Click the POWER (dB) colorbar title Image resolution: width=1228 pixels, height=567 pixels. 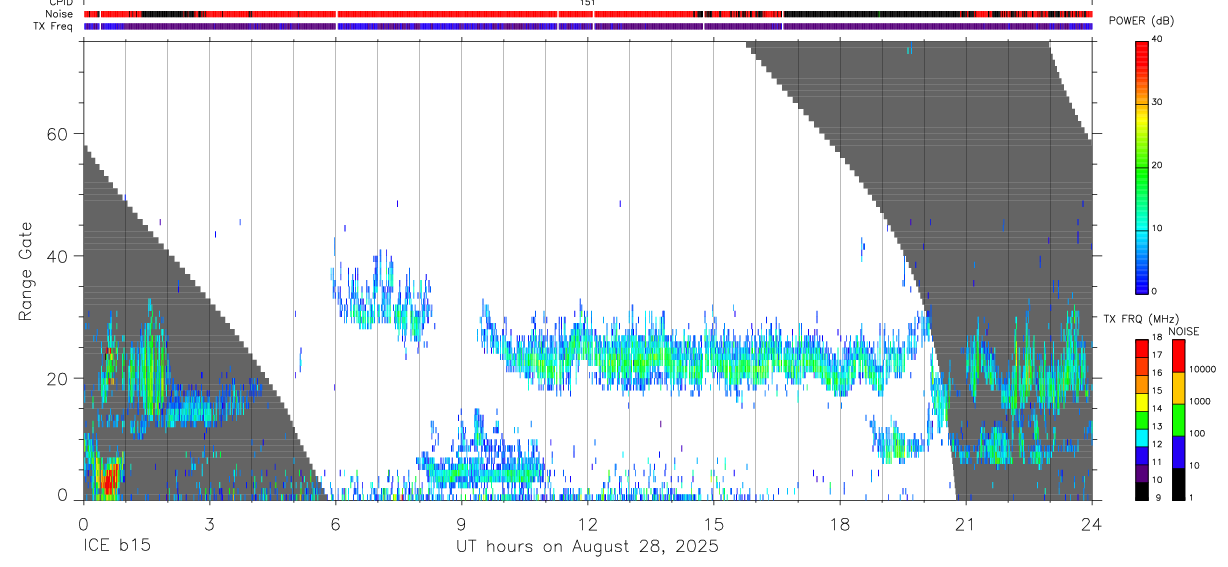tap(1141, 21)
